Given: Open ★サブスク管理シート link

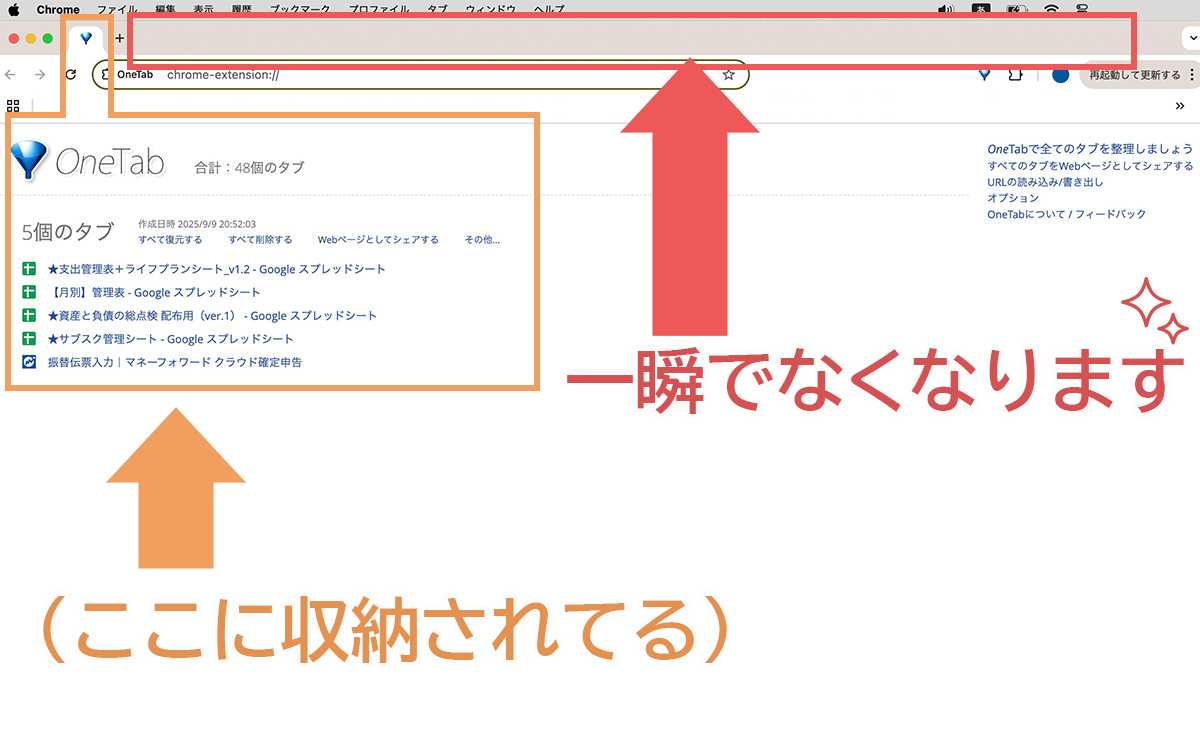Looking at the screenshot, I should (x=171, y=339).
